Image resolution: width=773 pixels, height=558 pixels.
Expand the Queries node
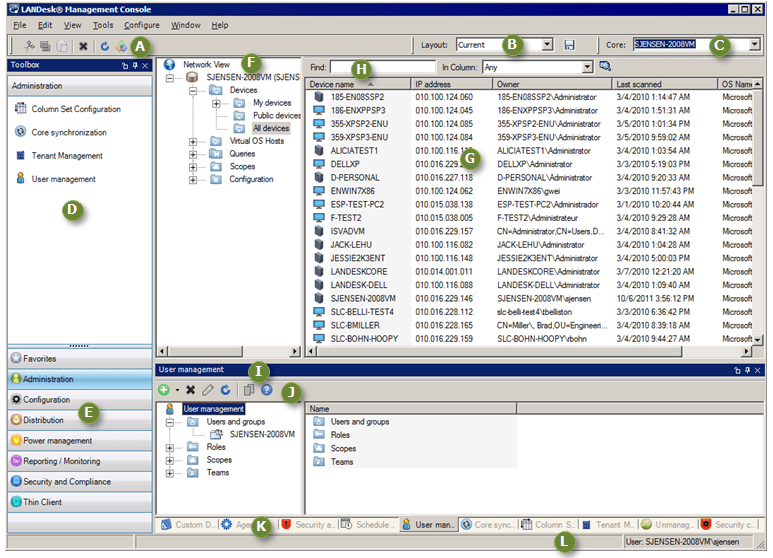[193, 154]
